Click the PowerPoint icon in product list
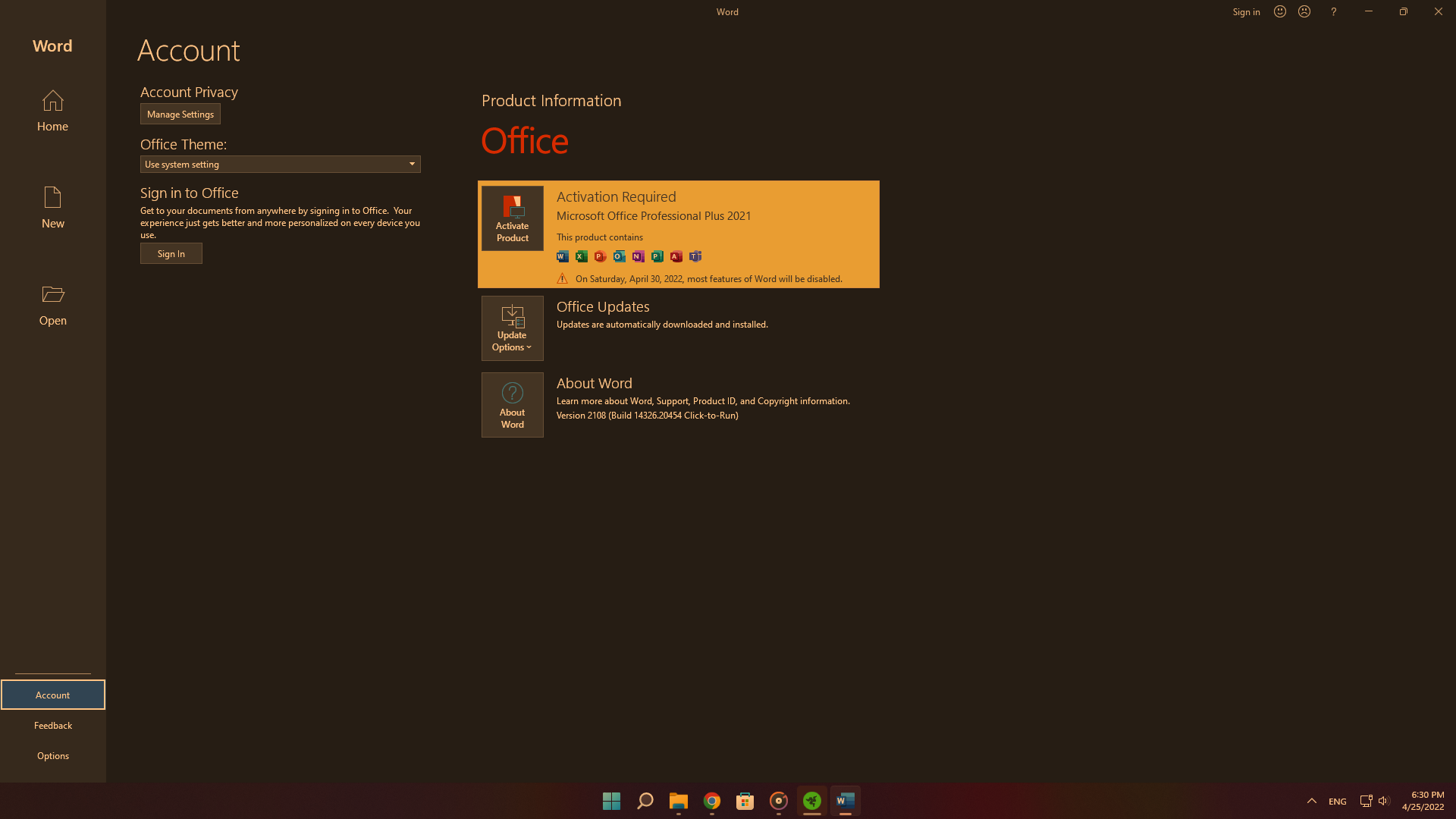The image size is (1456, 819). (601, 256)
